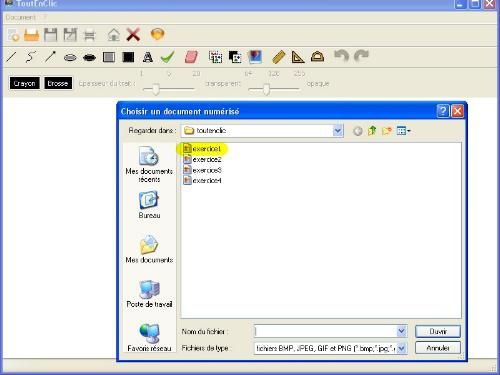Choose the Brosse mode button
Image resolution: width=500 pixels, height=375 pixels.
tap(58, 83)
